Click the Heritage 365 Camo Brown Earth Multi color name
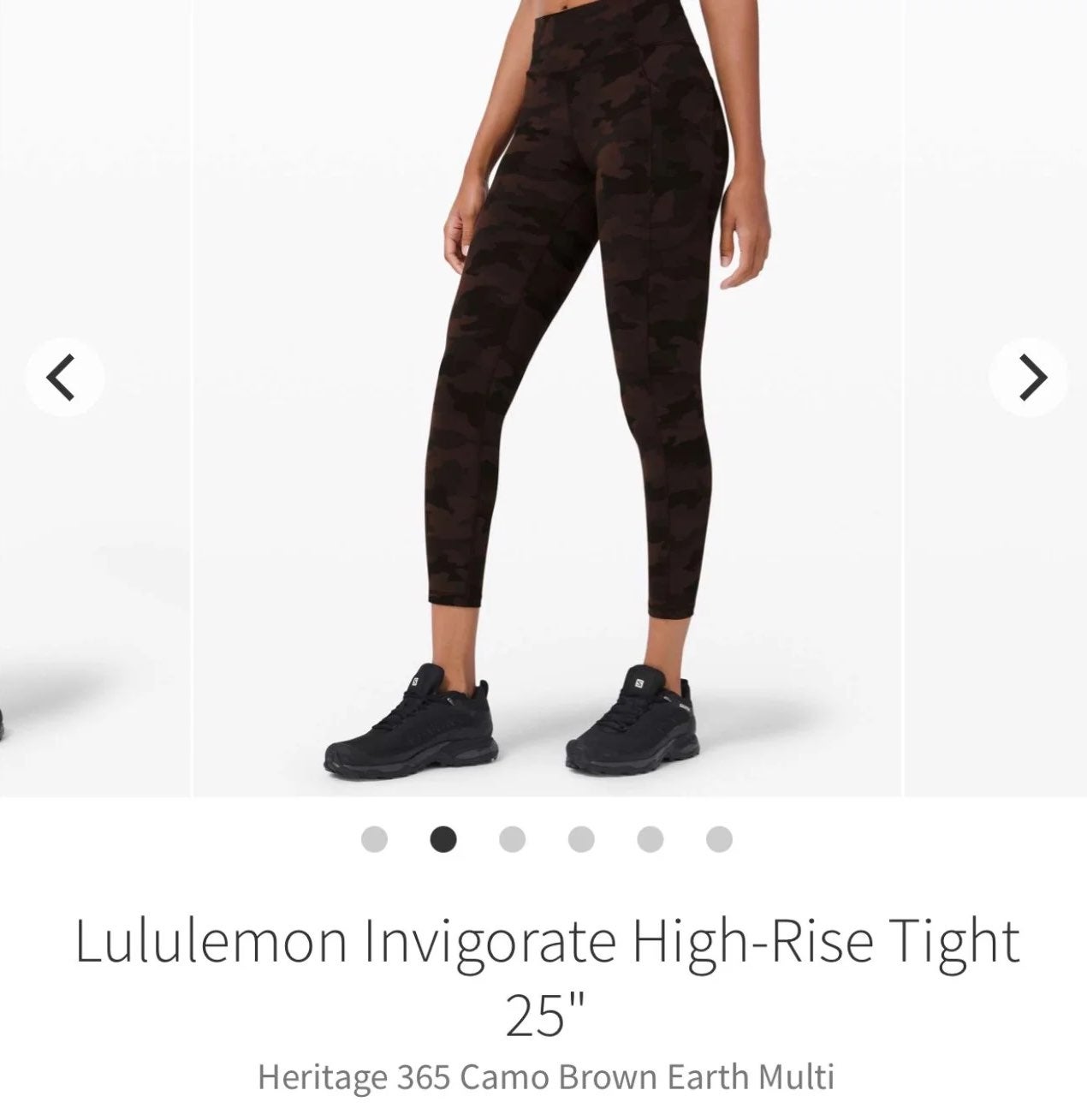Image resolution: width=1087 pixels, height=1120 pixels. (x=546, y=1076)
